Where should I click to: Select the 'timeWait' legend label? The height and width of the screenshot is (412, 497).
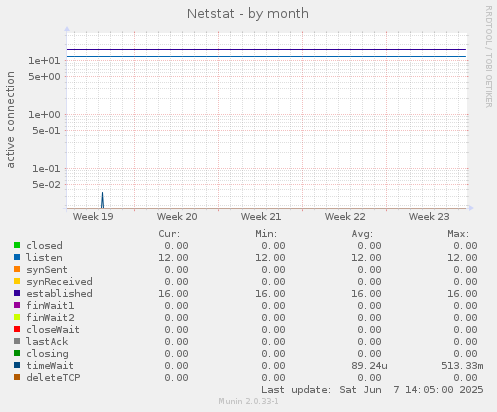[50, 366]
